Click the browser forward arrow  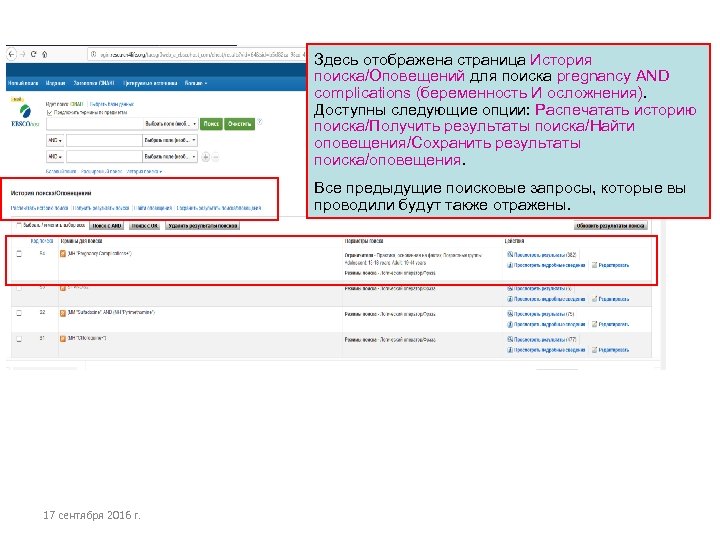click(23, 54)
